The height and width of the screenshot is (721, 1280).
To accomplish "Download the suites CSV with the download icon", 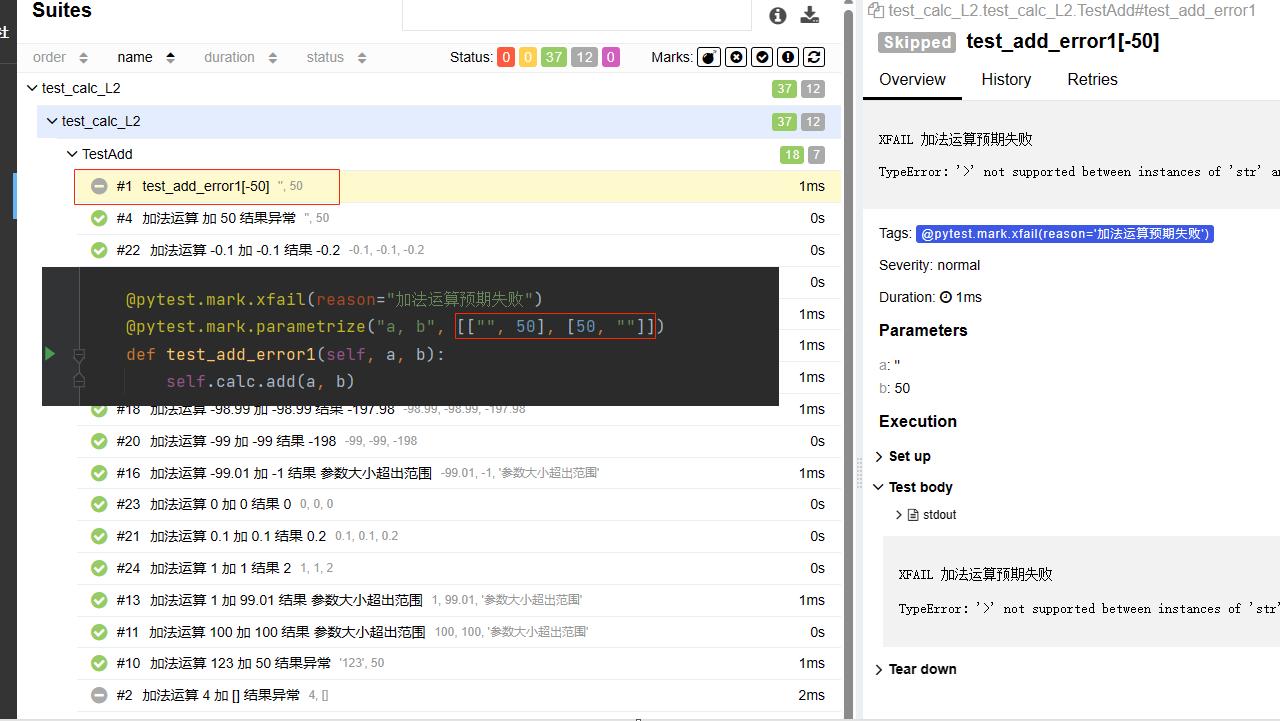I will coord(810,15).
